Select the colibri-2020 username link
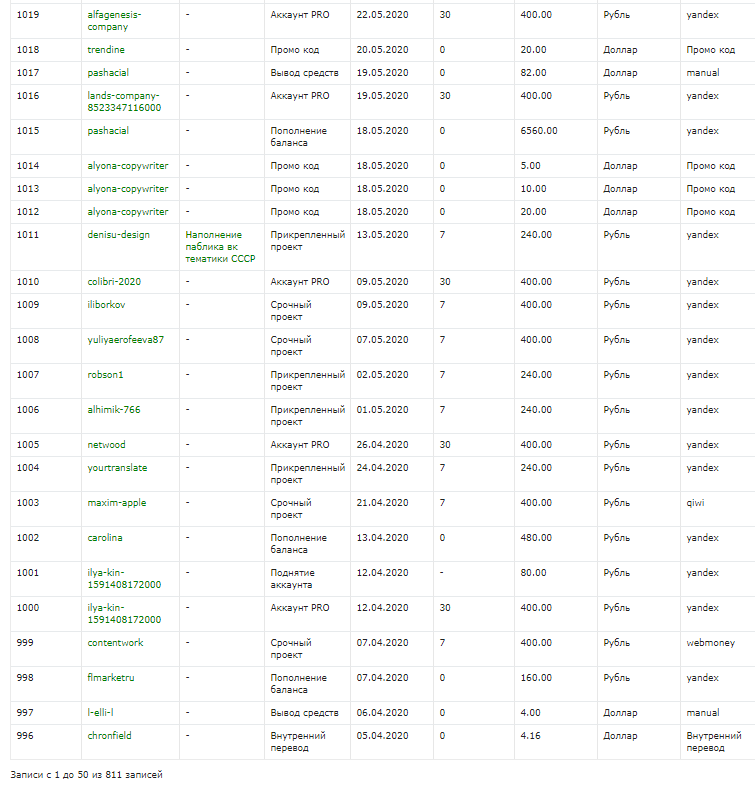Image resolution: width=755 pixels, height=800 pixels. 114,282
